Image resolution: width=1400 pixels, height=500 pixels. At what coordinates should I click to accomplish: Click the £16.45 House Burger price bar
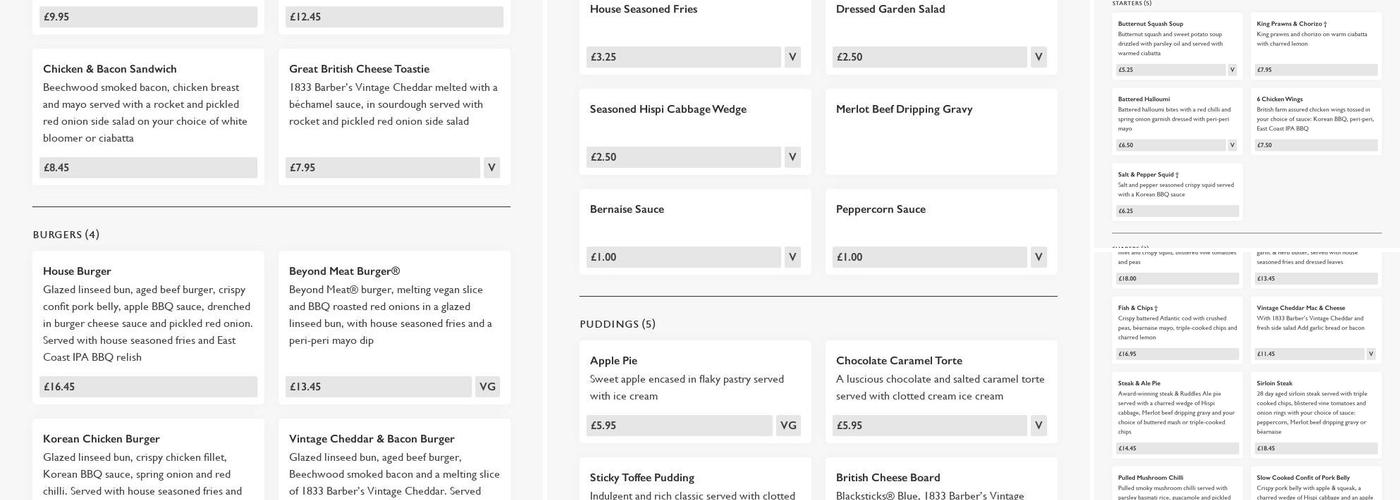point(148,387)
